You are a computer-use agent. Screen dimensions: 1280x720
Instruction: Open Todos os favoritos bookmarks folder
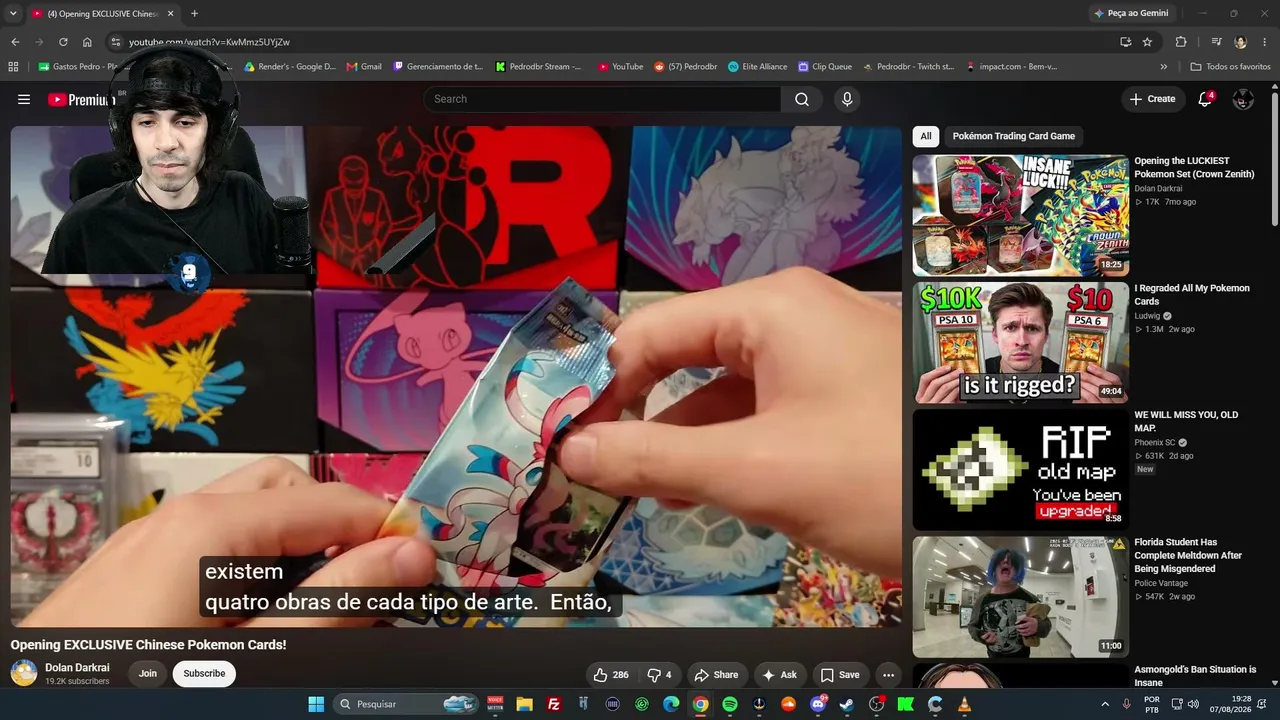coord(1230,67)
